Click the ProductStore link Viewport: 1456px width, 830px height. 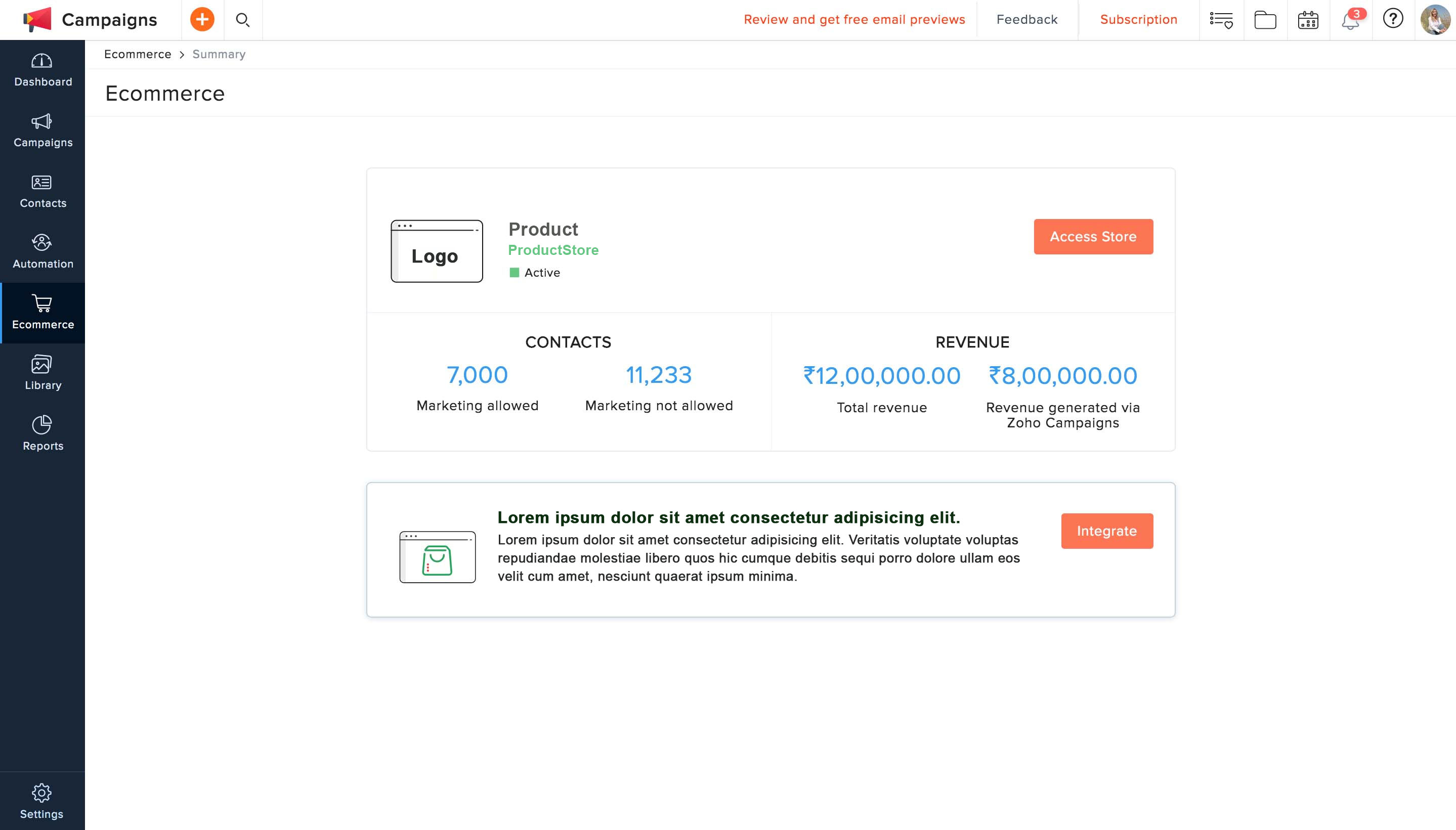point(553,250)
